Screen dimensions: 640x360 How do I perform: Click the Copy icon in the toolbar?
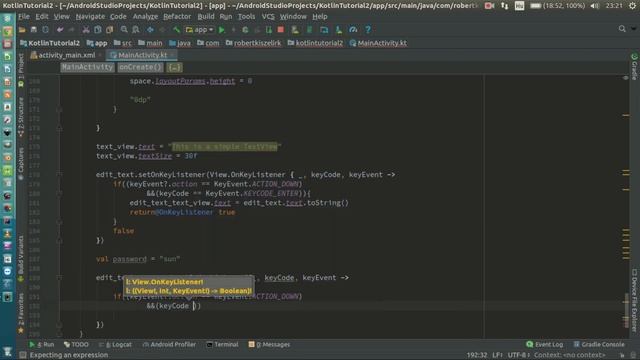click(98, 30)
